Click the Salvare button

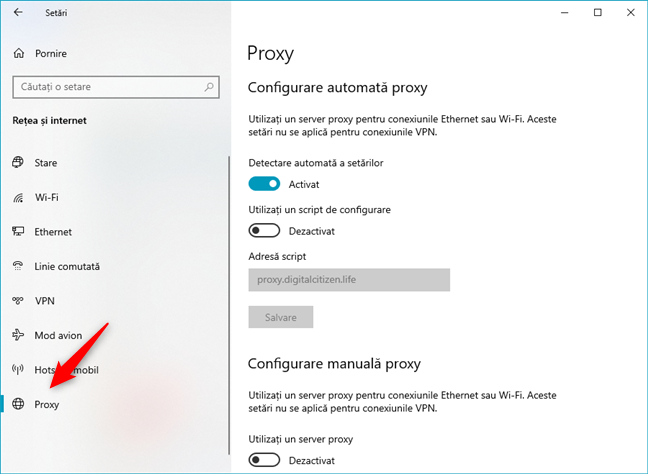click(280, 317)
